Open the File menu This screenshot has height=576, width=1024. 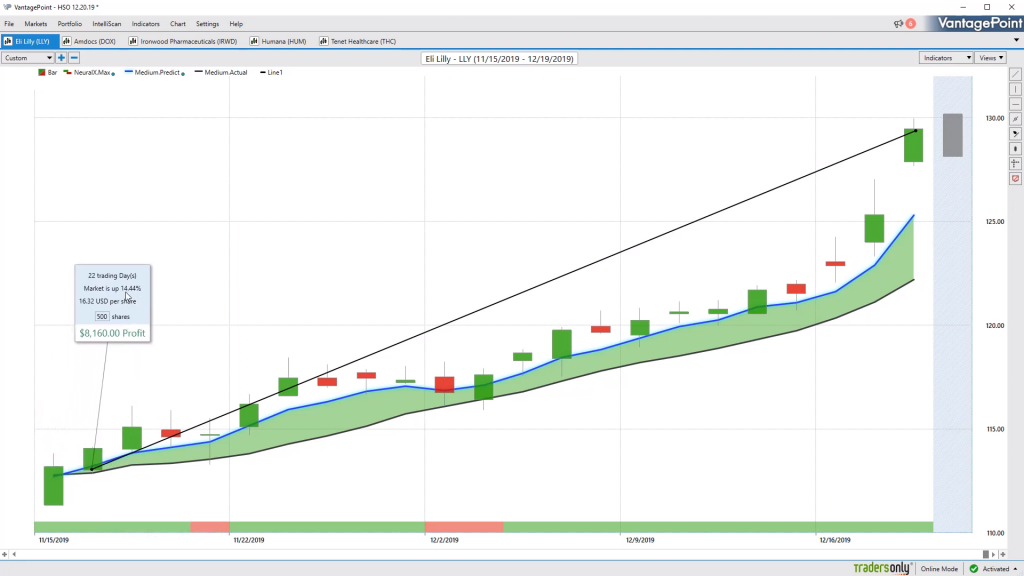point(9,24)
